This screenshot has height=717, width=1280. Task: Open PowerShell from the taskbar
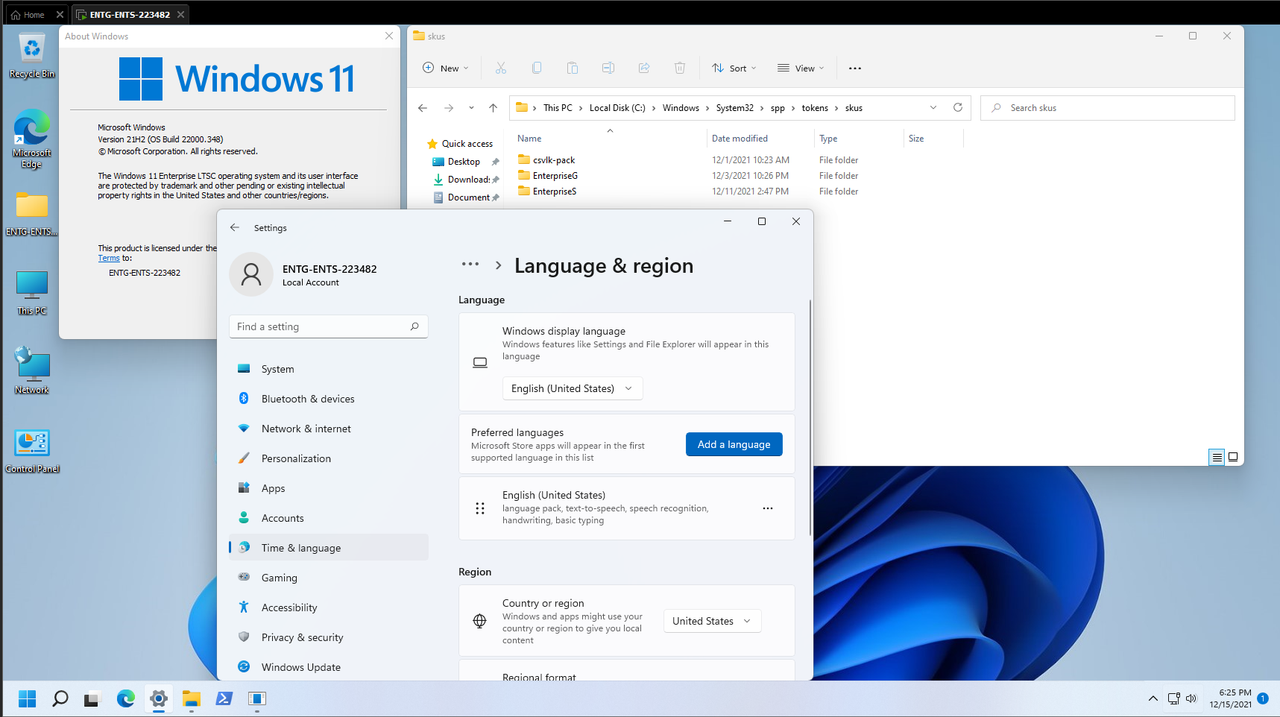pos(224,698)
